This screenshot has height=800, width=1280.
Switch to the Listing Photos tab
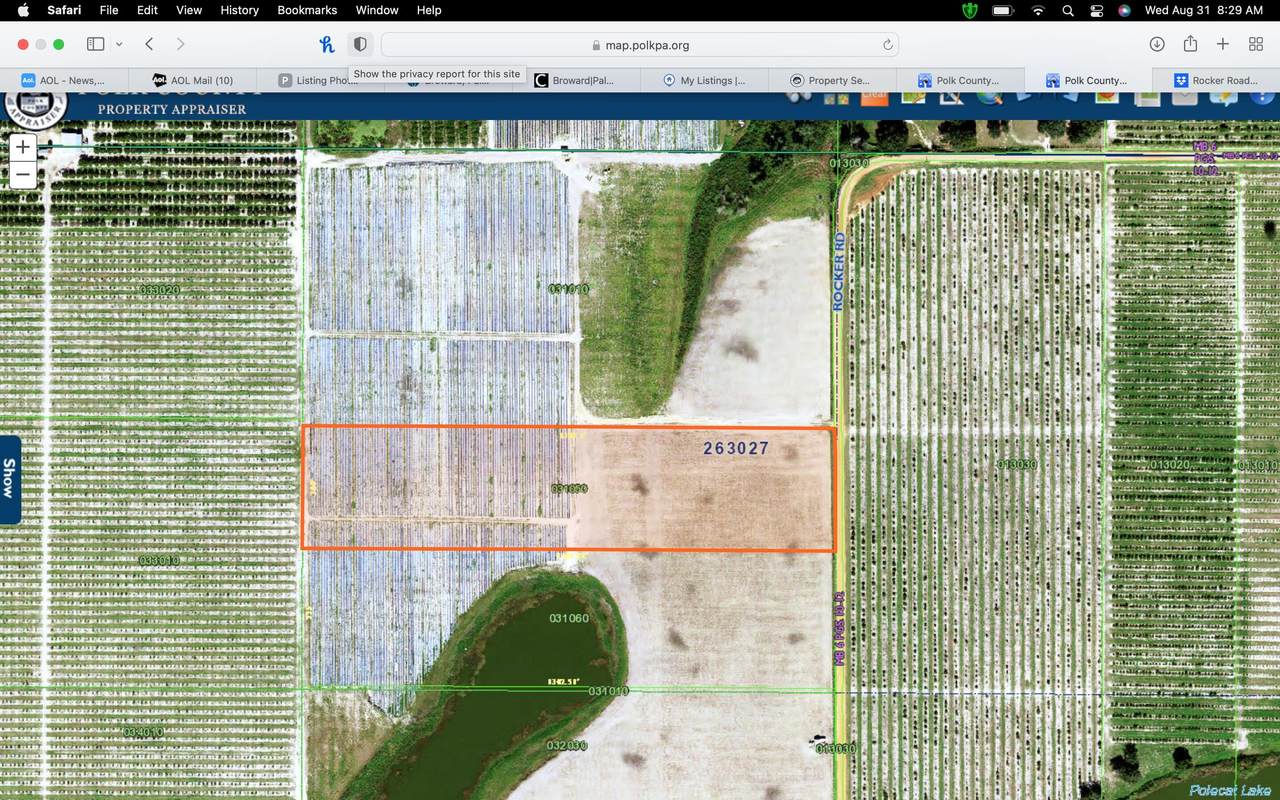click(x=320, y=80)
